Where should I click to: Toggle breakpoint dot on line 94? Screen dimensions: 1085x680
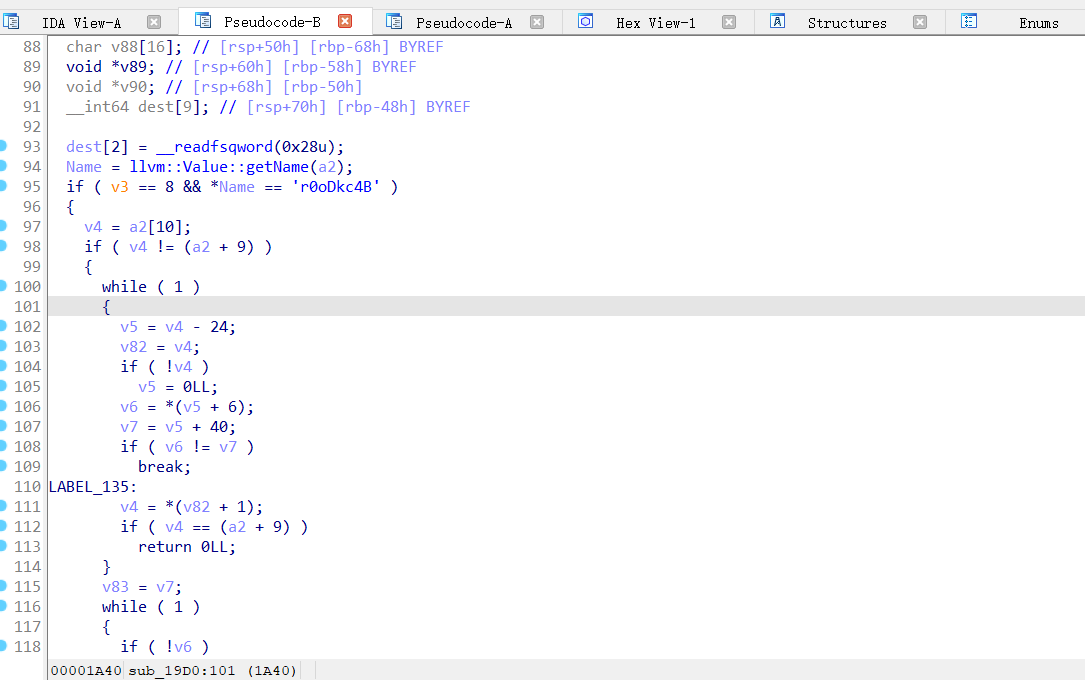click(x=3, y=166)
